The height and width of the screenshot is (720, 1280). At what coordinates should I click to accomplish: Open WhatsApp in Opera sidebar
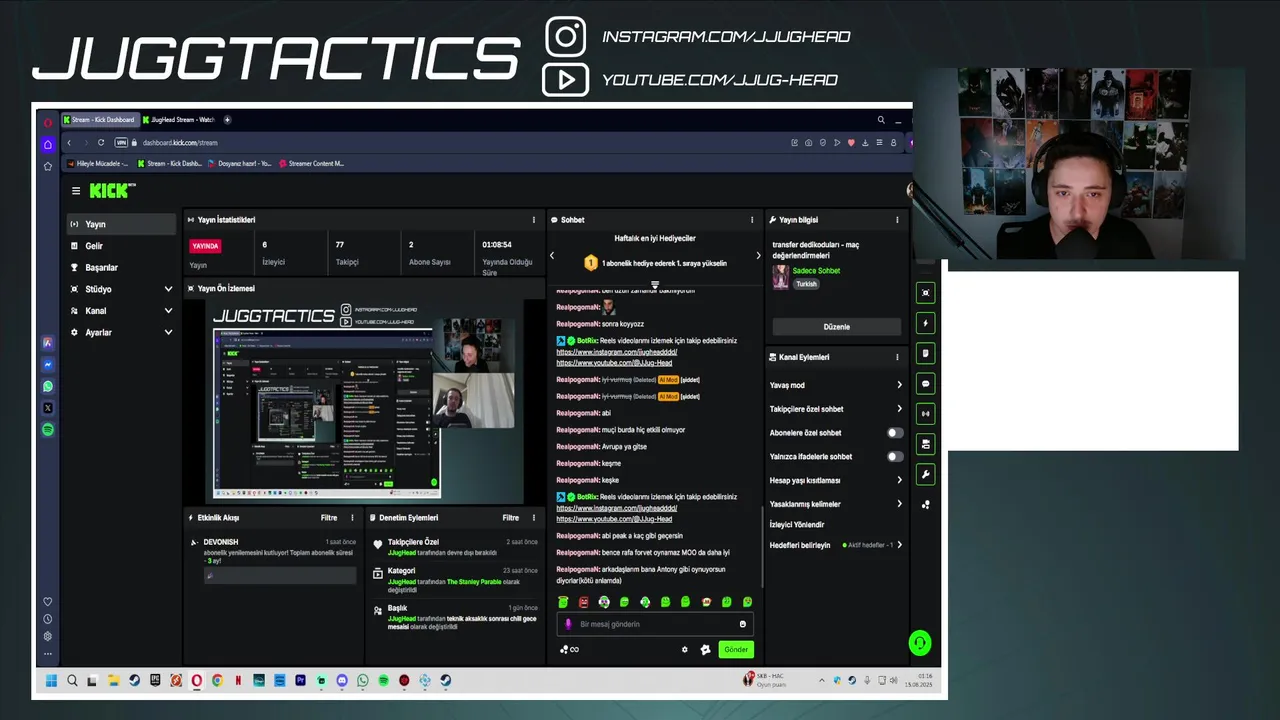click(47, 386)
